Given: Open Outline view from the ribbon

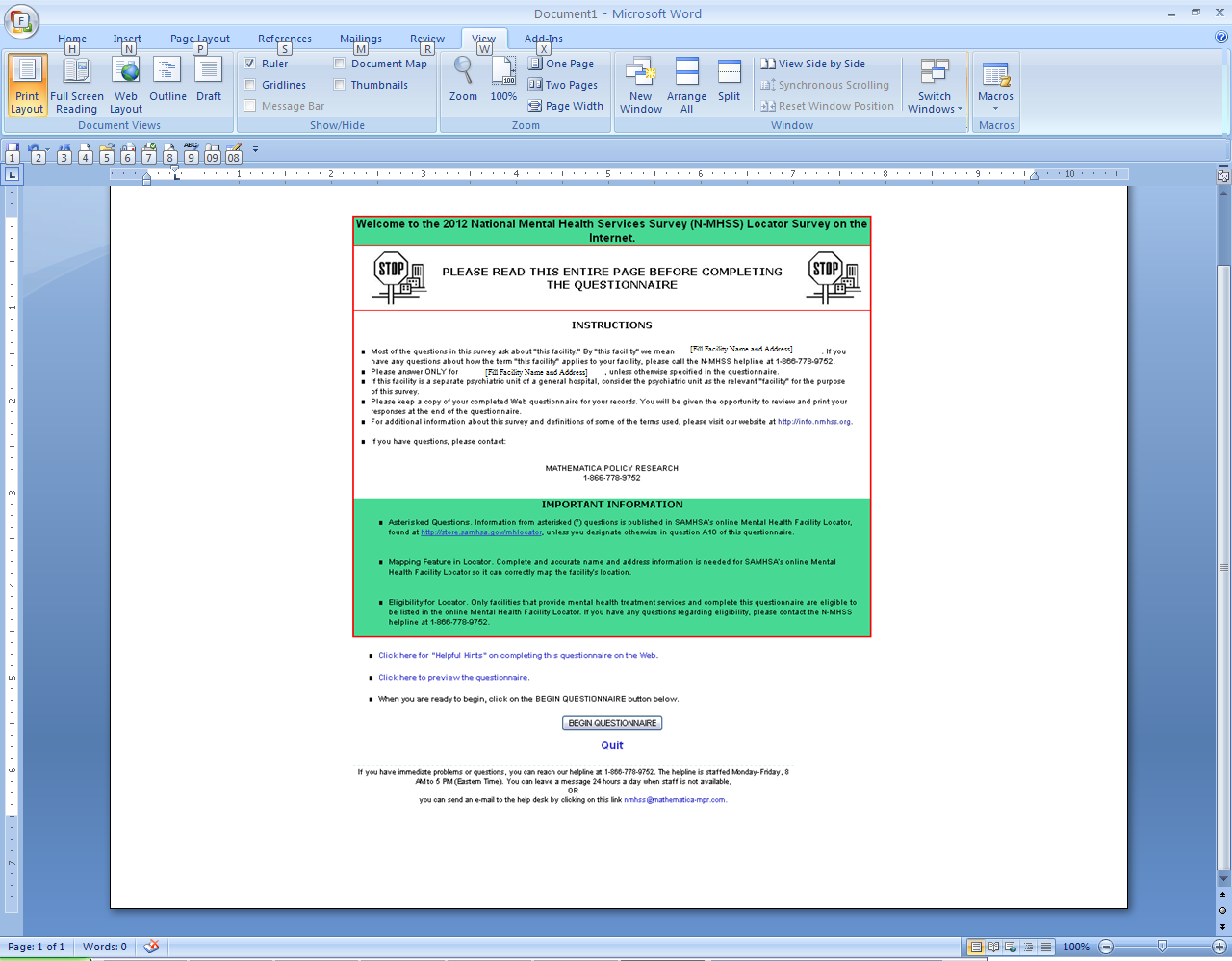Looking at the screenshot, I should [x=167, y=80].
